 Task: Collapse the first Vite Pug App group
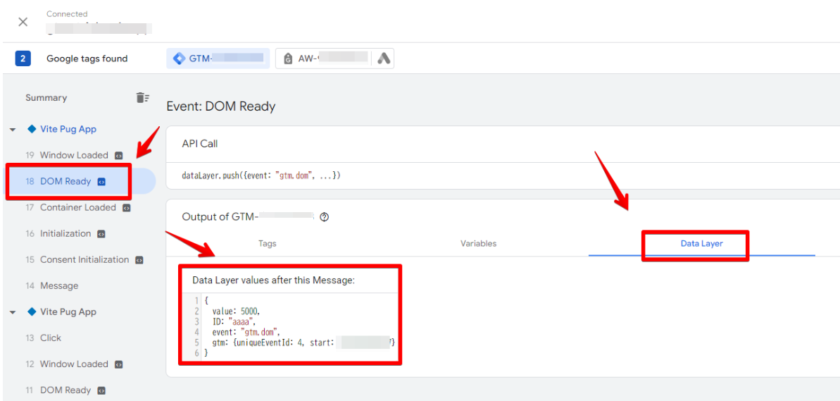pos(12,130)
